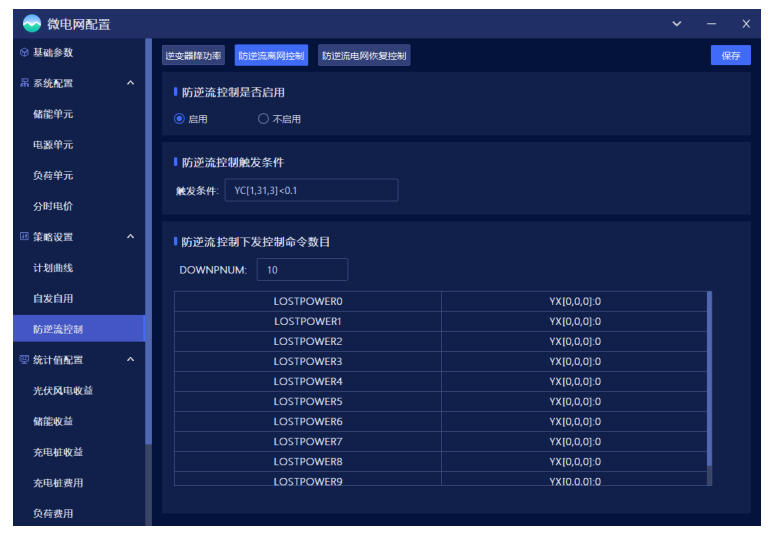Viewport: 779px width, 534px height.
Task: Switch to the 防逆流电网恢复控制 tab
Action: 364,56
